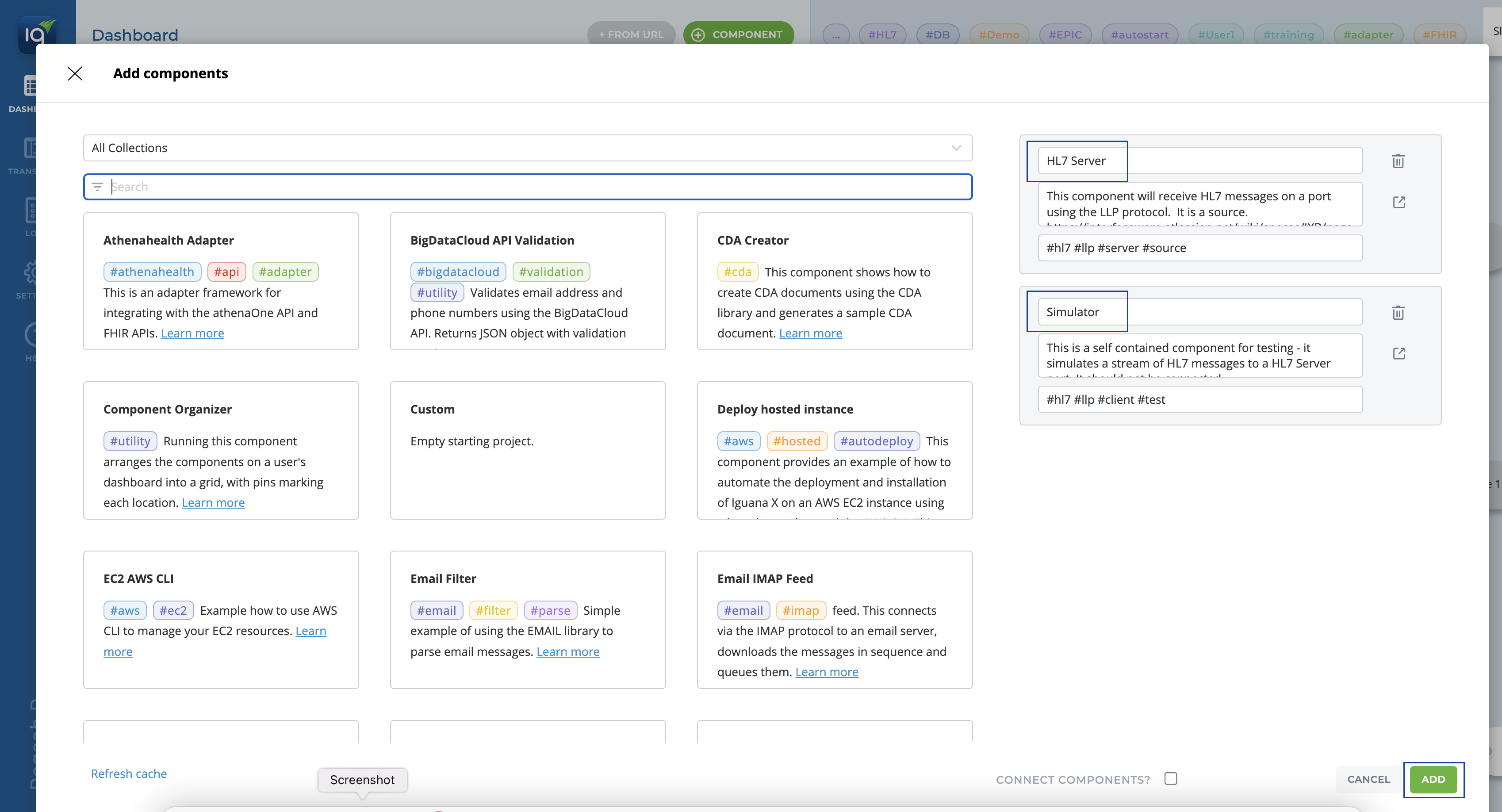Edit HL7 Server description text box
This screenshot has width=1502, height=812.
point(1200,204)
